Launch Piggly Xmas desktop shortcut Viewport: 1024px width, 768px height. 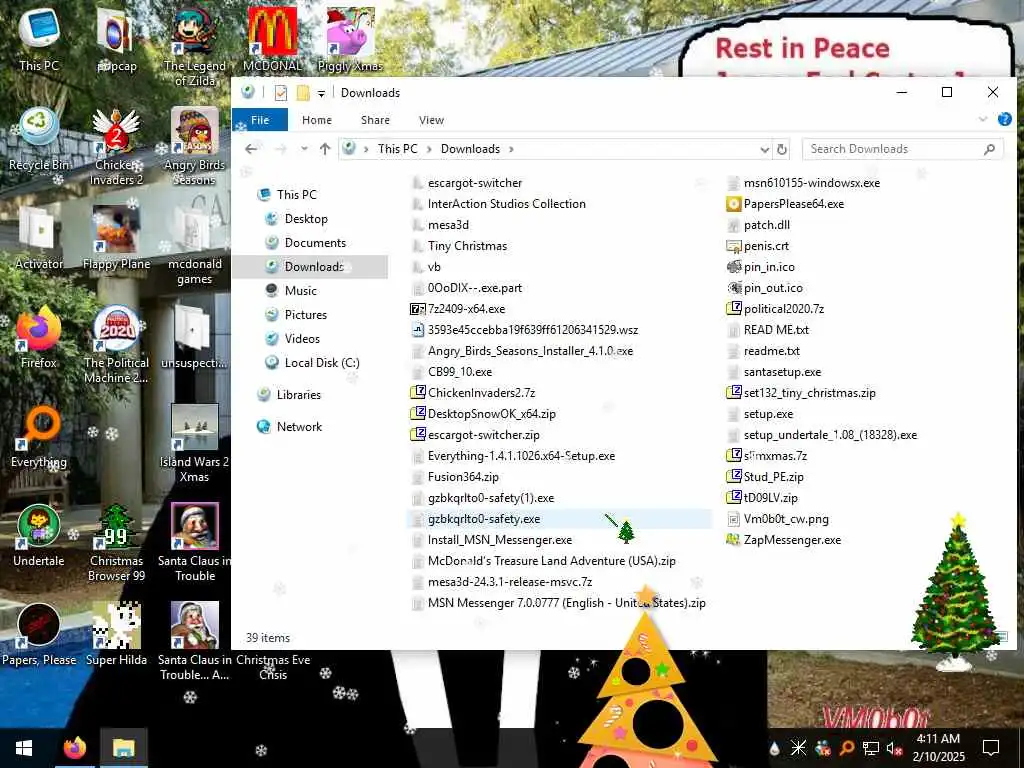coord(350,39)
